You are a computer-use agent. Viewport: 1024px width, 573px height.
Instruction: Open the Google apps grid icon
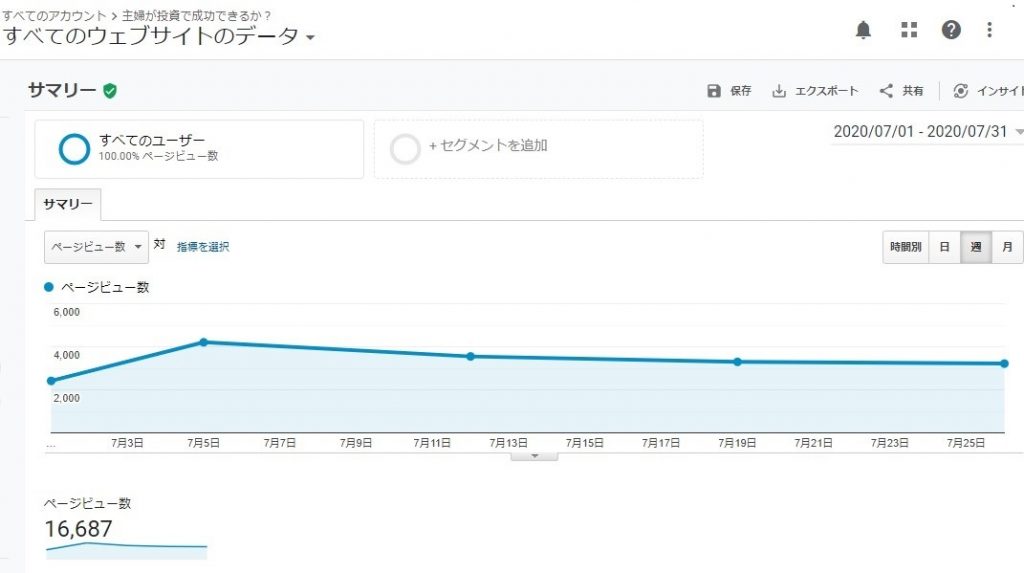[909, 29]
